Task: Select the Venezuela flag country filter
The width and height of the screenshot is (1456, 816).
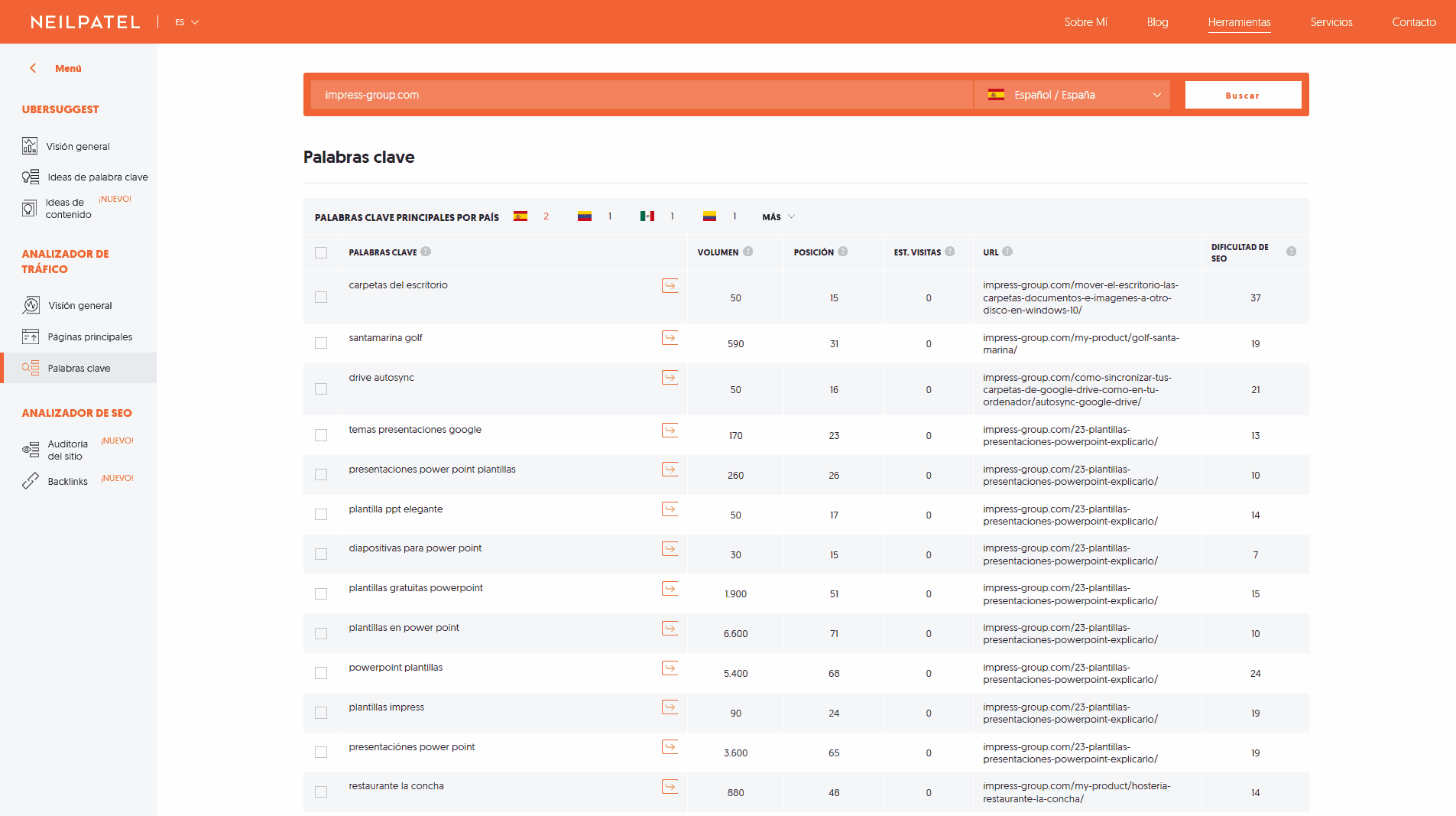Action: pyautogui.click(x=584, y=216)
